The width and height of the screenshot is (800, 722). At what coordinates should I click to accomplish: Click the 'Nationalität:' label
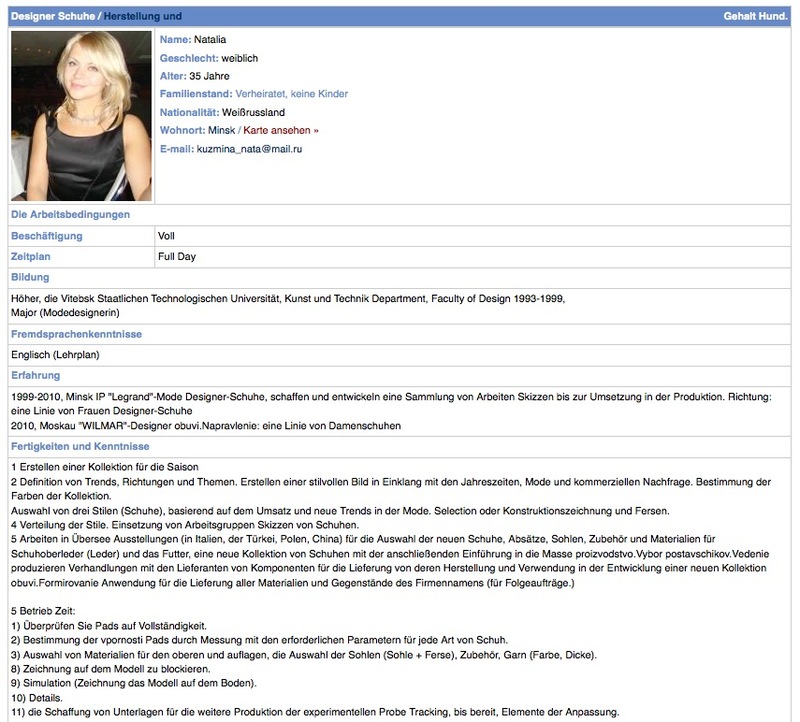189,112
